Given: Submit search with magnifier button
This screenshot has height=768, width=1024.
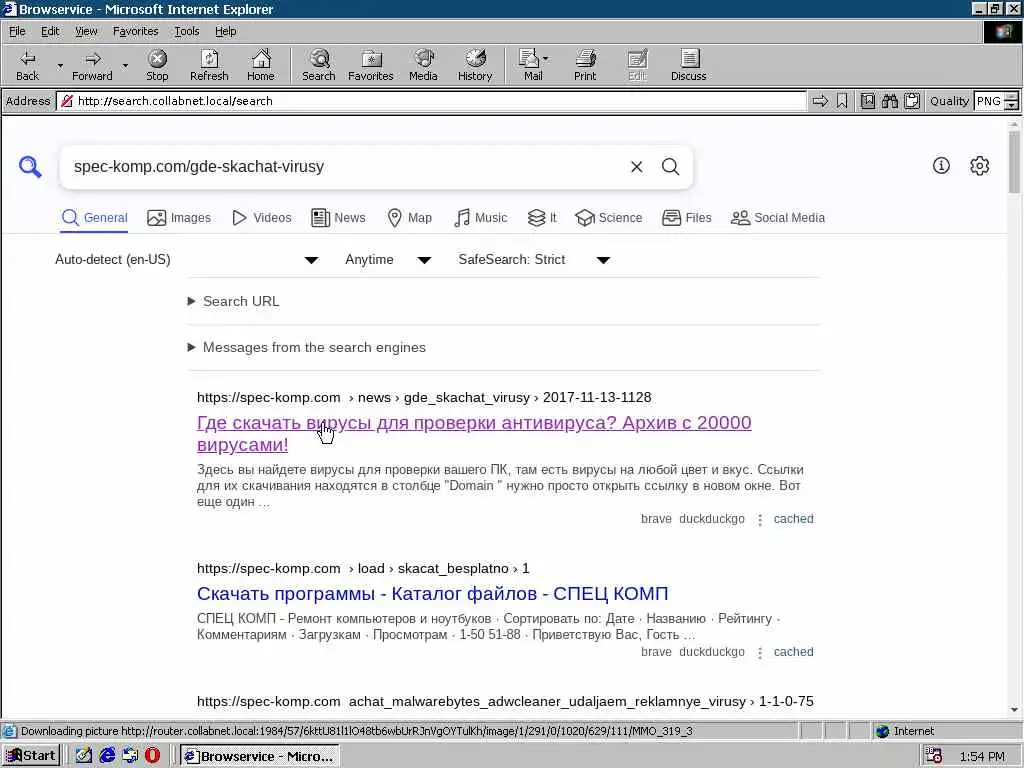Looking at the screenshot, I should 671,167.
